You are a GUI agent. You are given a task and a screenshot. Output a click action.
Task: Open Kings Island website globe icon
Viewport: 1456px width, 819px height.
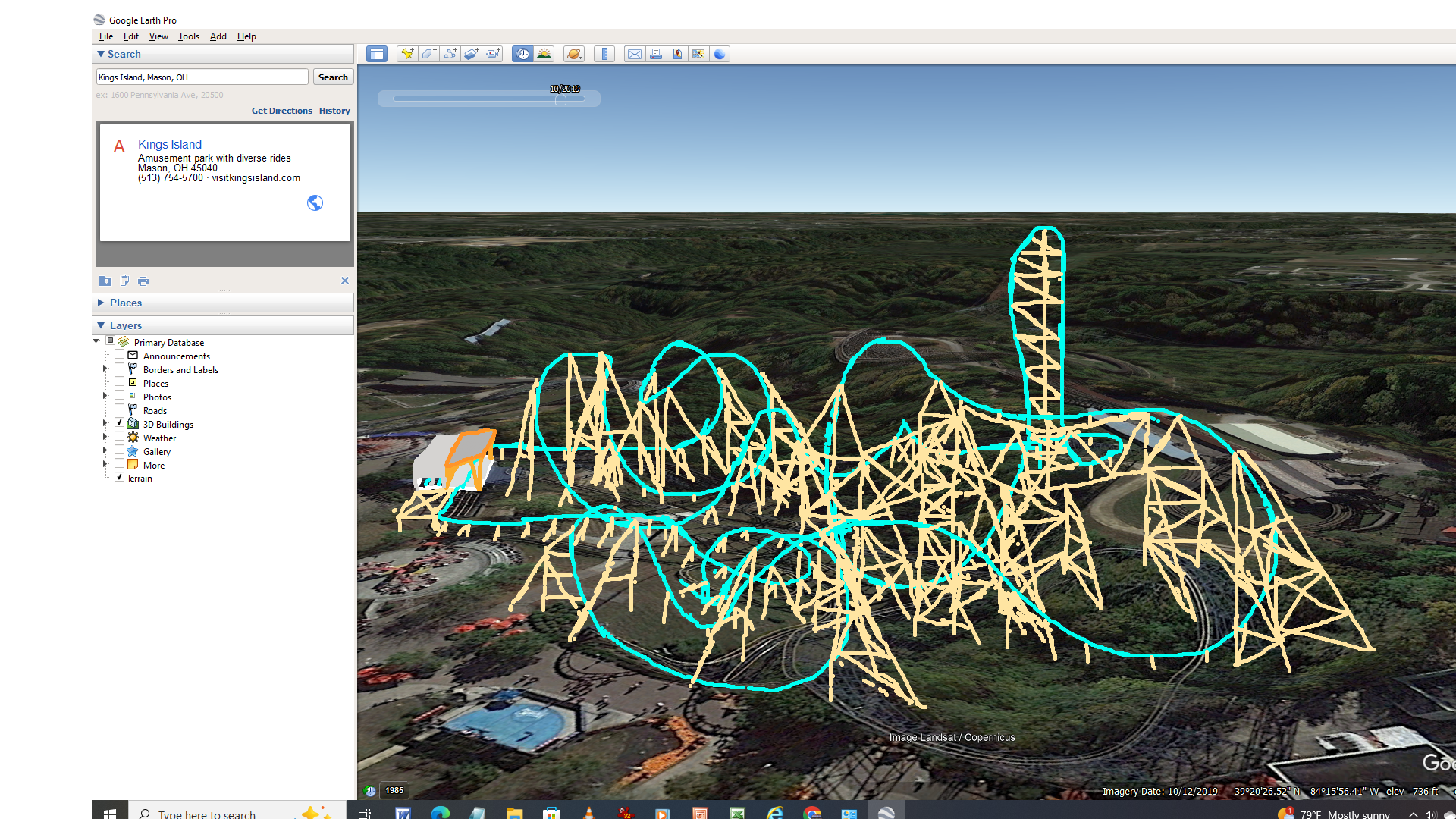click(315, 202)
